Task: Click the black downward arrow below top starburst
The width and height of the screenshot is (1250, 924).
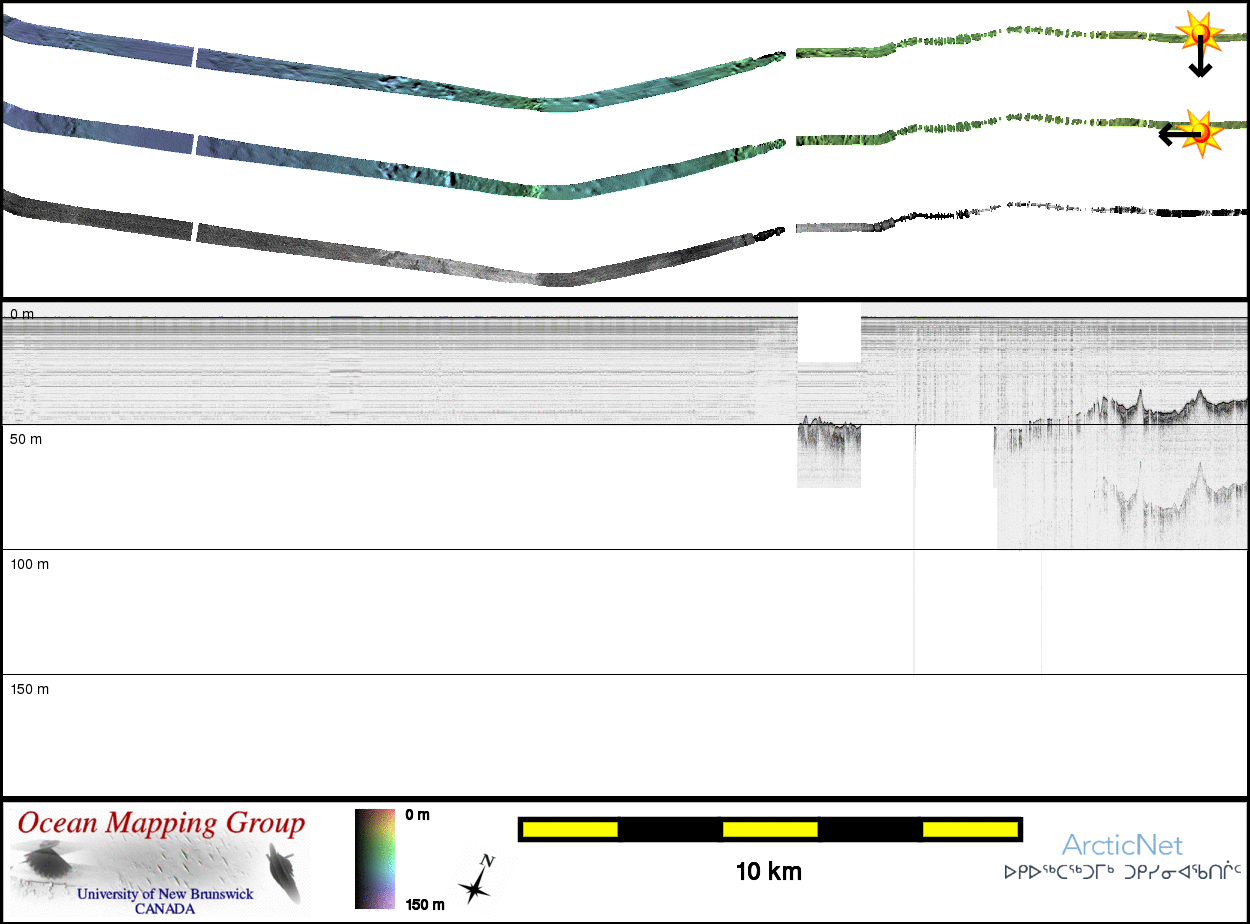Action: [1200, 64]
